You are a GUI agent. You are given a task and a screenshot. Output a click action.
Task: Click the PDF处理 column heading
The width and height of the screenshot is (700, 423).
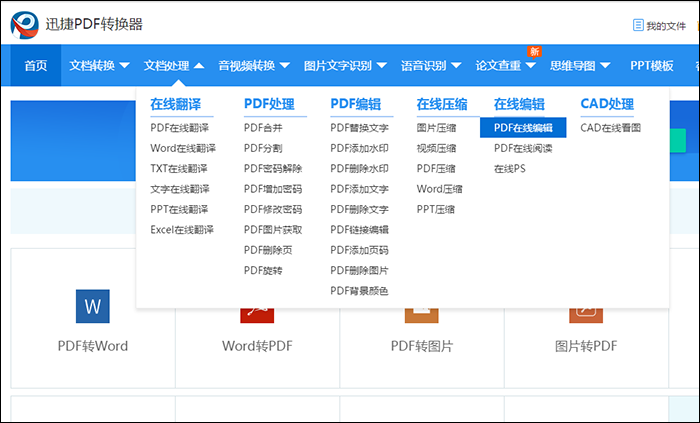point(269,104)
